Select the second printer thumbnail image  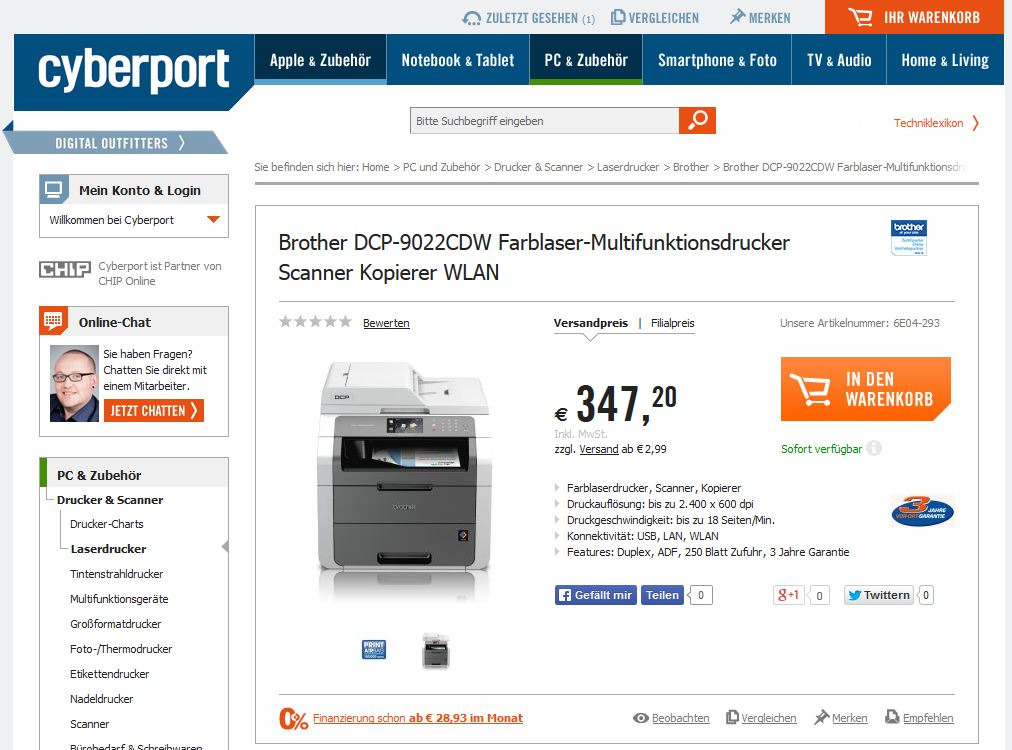(x=436, y=651)
